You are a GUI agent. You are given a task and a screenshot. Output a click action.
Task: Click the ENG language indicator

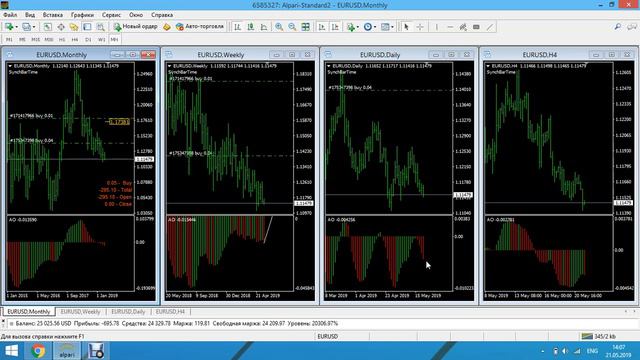coord(592,351)
